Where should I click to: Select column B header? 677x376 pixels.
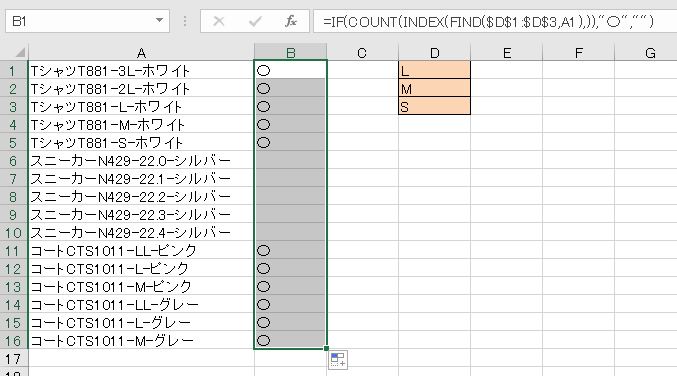291,52
